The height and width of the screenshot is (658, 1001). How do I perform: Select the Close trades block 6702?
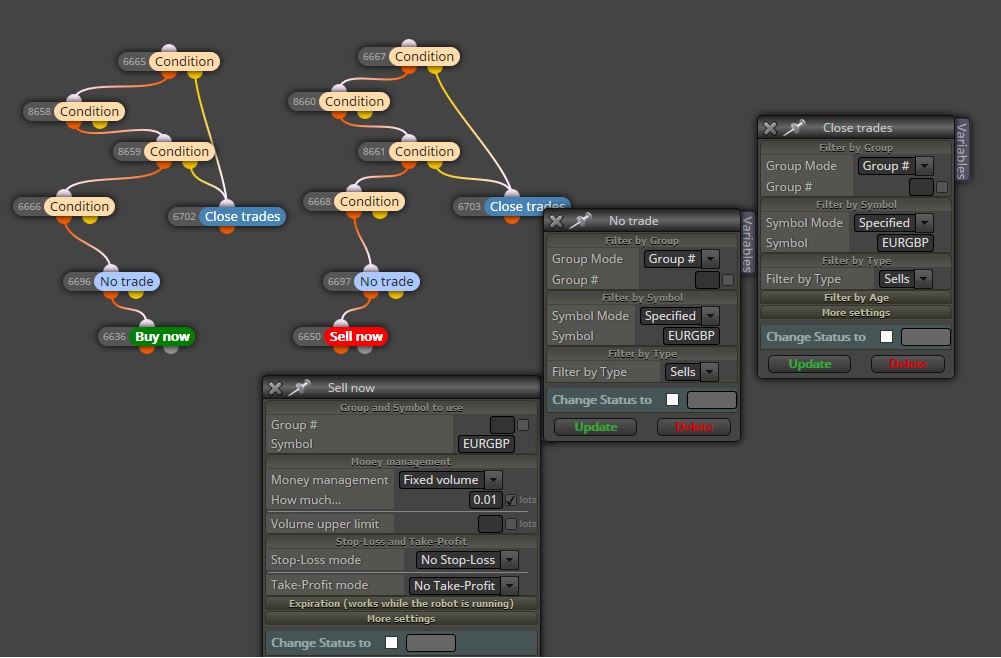tap(243, 216)
